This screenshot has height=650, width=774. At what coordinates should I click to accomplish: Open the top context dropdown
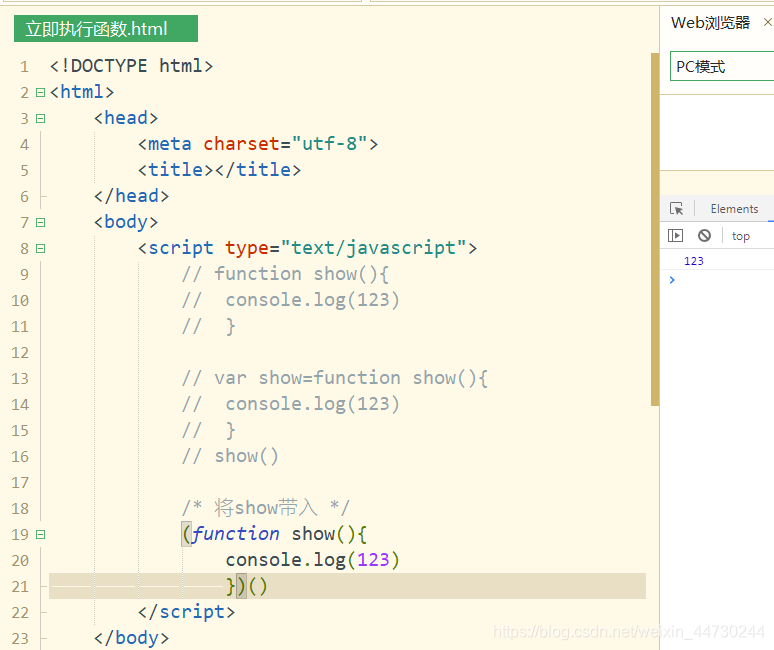740,236
